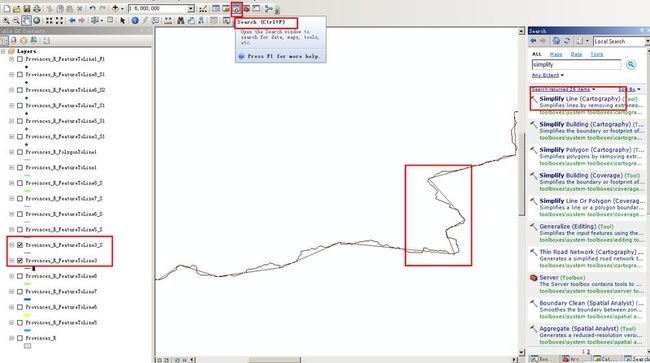
Task: Filter search results by Maps
Action: pyautogui.click(x=556, y=54)
